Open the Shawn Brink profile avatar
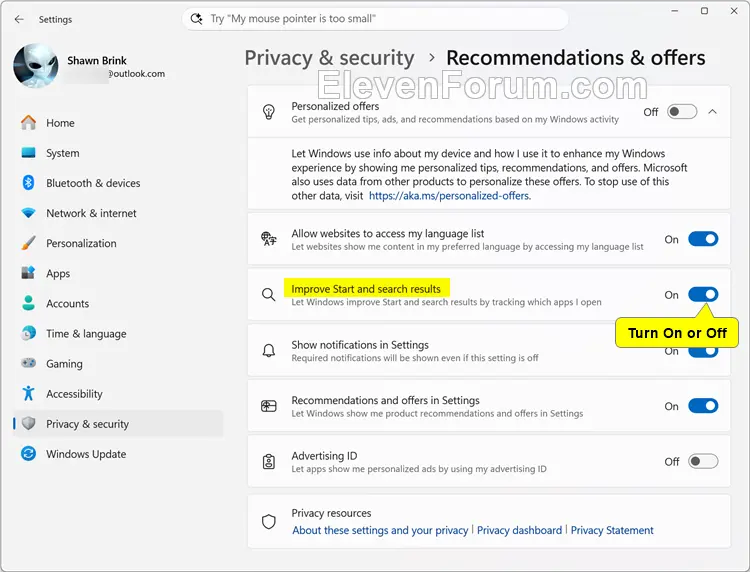 point(36,66)
